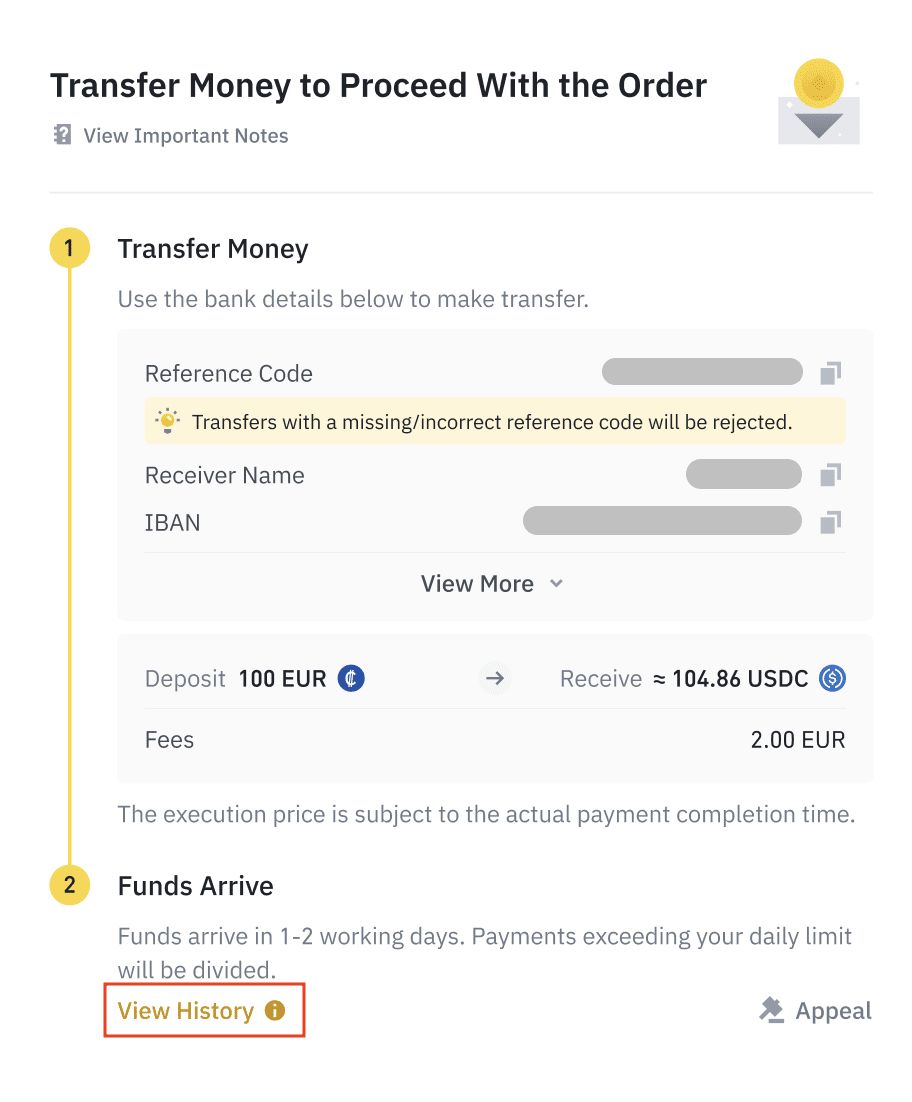Select the step 2 Funds Arrive marker

pos(69,885)
